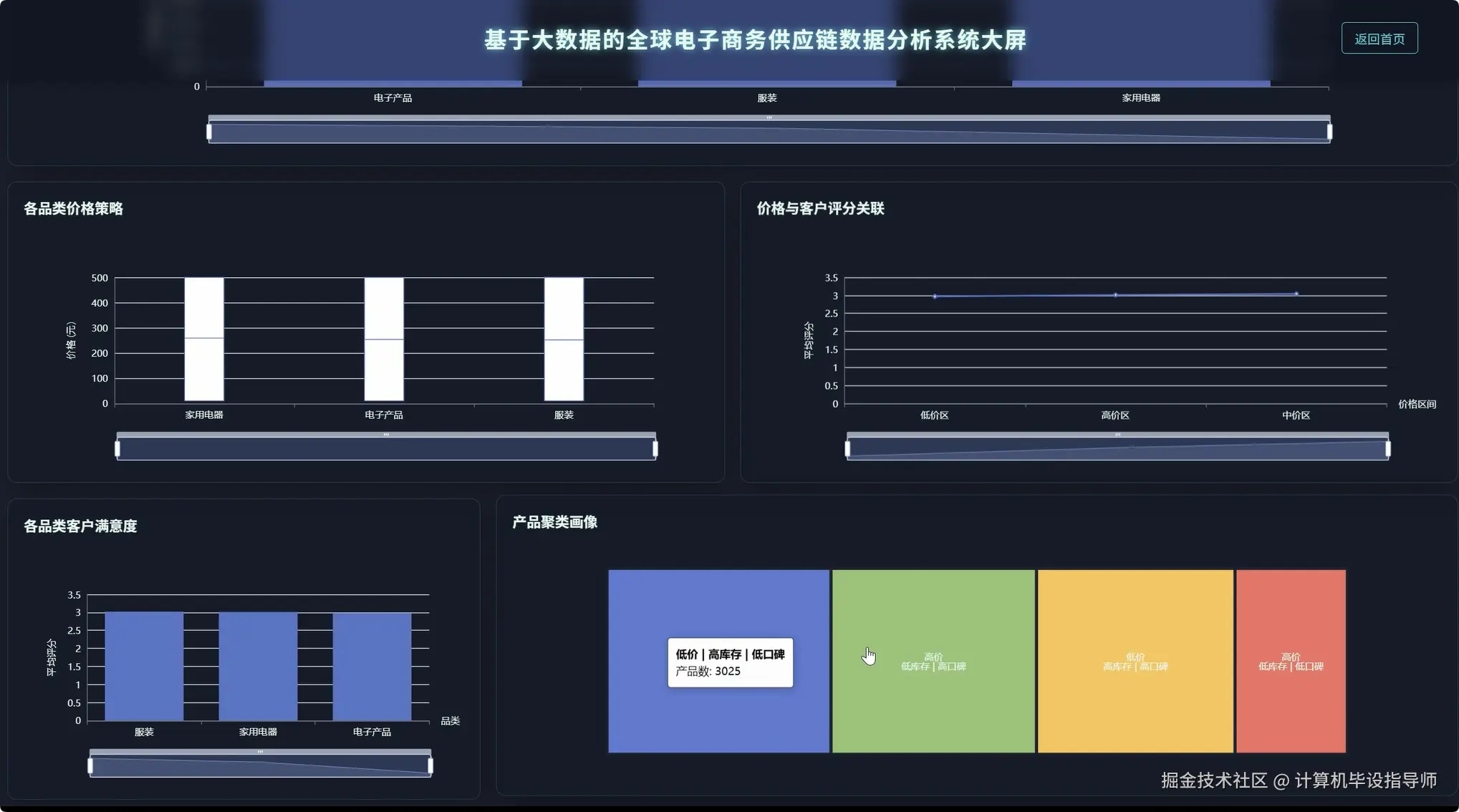This screenshot has width=1459, height=812.
Task: Click the zoom slider below 各品类价格策略
Action: (387, 445)
